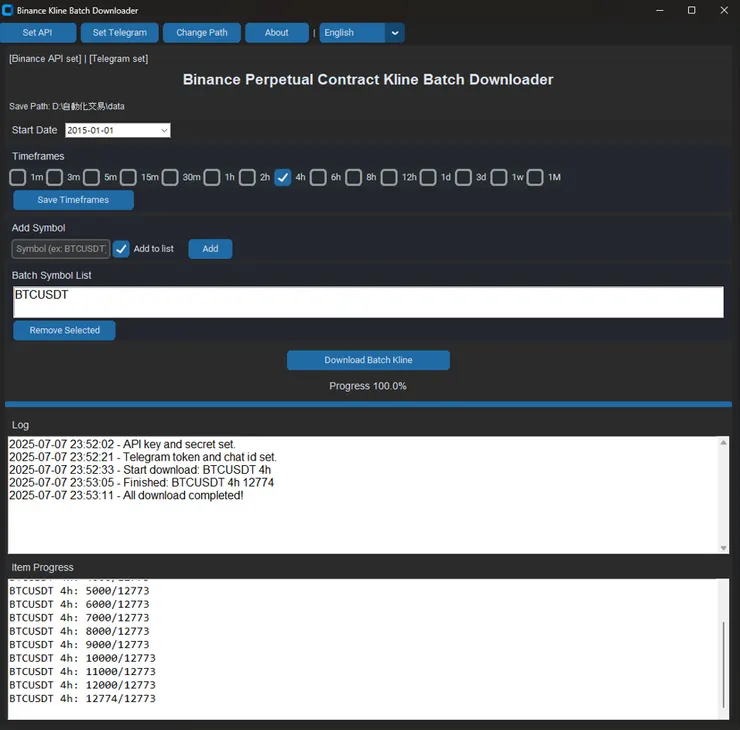Click log line 'API key and secret set.'
Screen dimensions: 740x730
coord(122,445)
